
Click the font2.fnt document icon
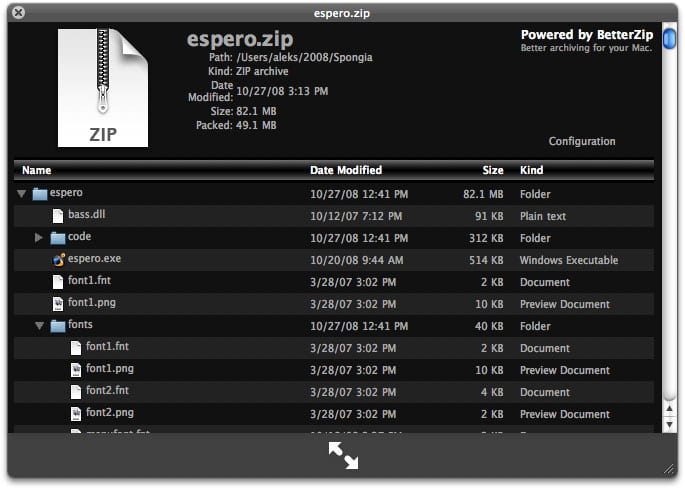pos(76,392)
